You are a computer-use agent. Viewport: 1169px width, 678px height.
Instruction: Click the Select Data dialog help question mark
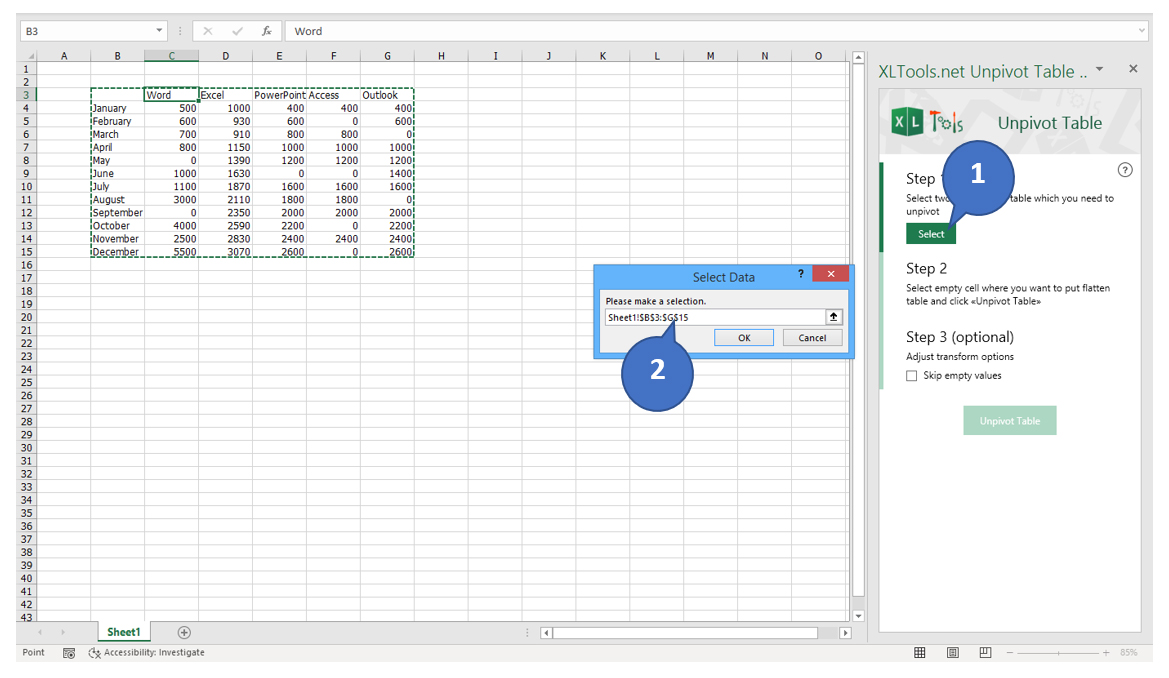pos(801,274)
